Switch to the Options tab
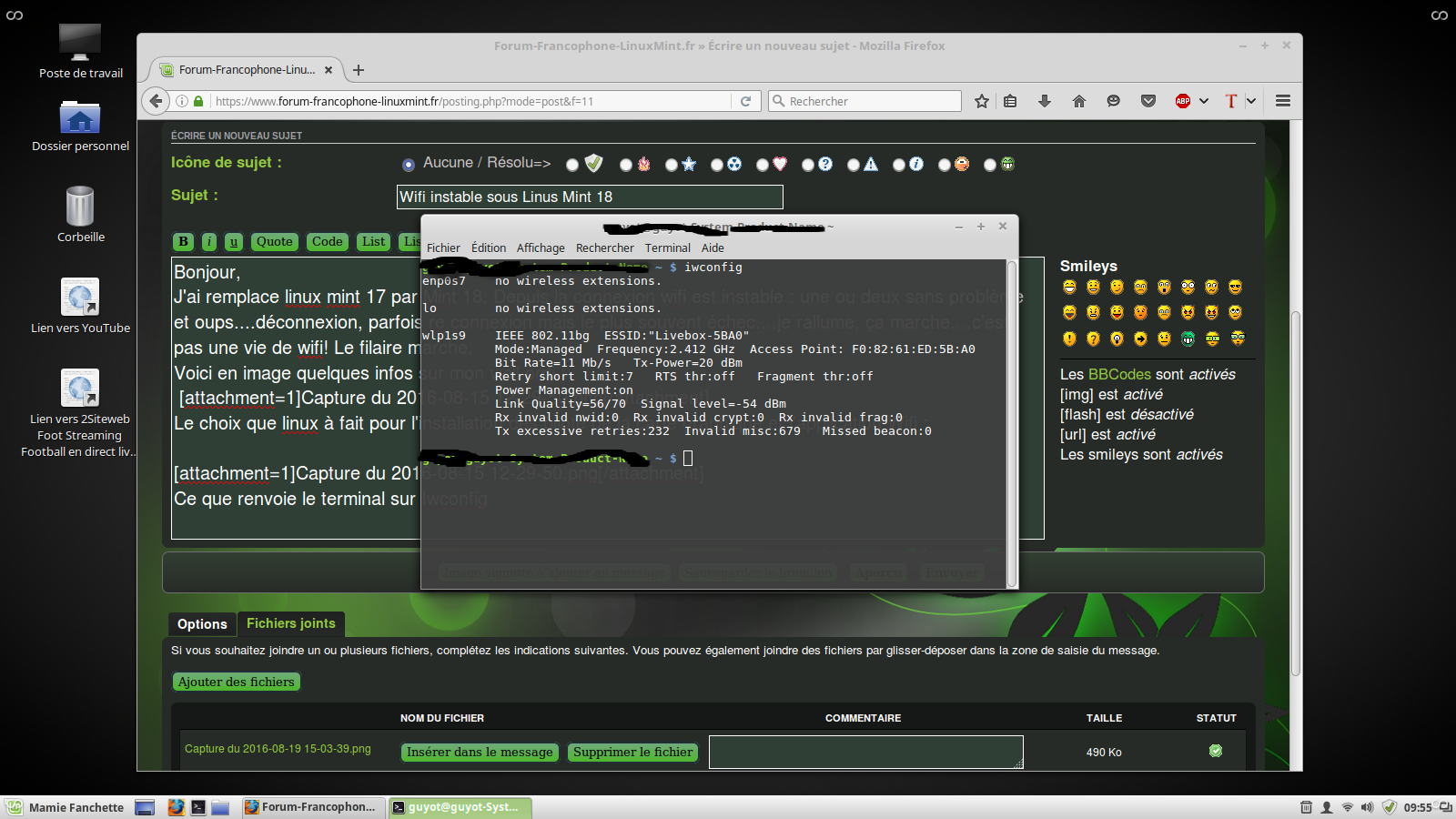Viewport: 1456px width, 819px height. 202,624
